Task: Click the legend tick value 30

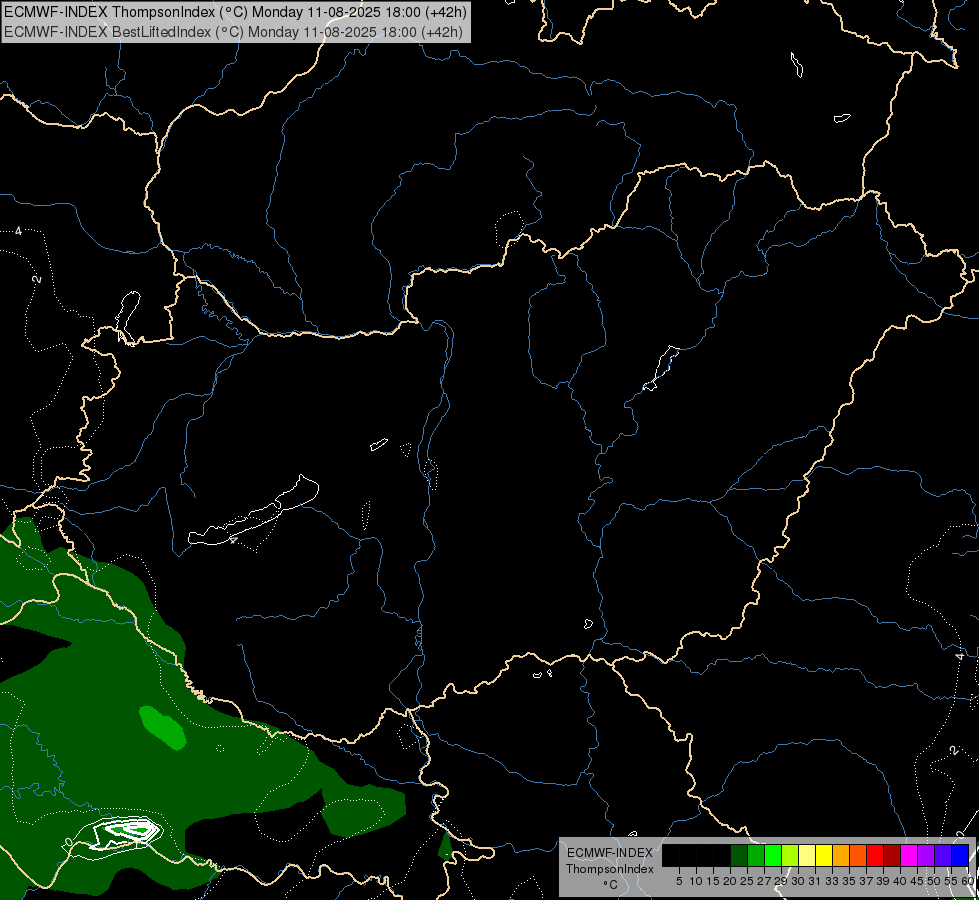Action: point(798,881)
